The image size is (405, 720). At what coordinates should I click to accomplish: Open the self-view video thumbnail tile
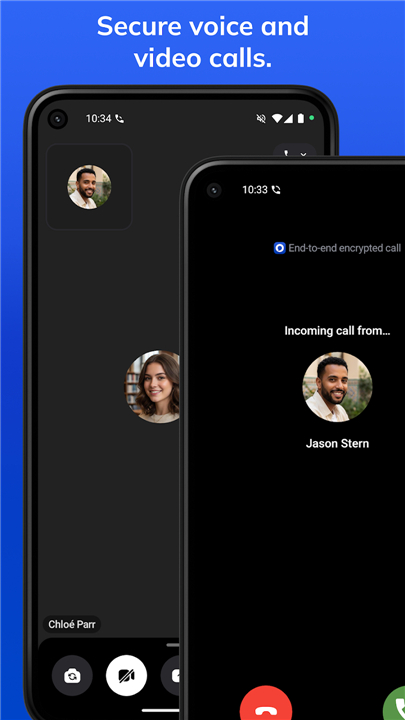click(x=89, y=187)
